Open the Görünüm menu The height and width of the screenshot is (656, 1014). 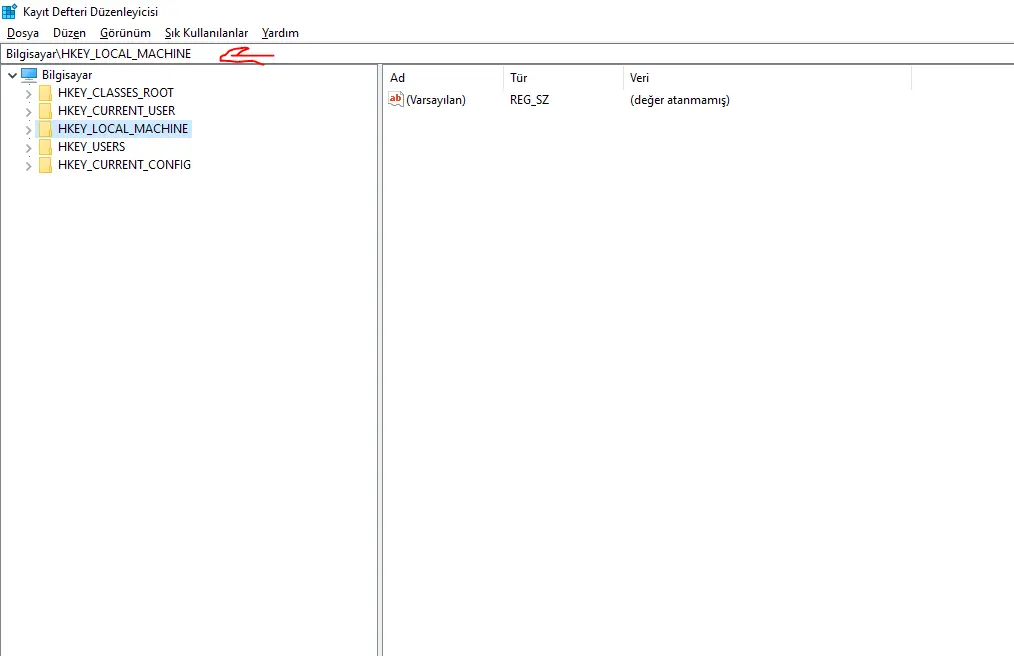(125, 33)
